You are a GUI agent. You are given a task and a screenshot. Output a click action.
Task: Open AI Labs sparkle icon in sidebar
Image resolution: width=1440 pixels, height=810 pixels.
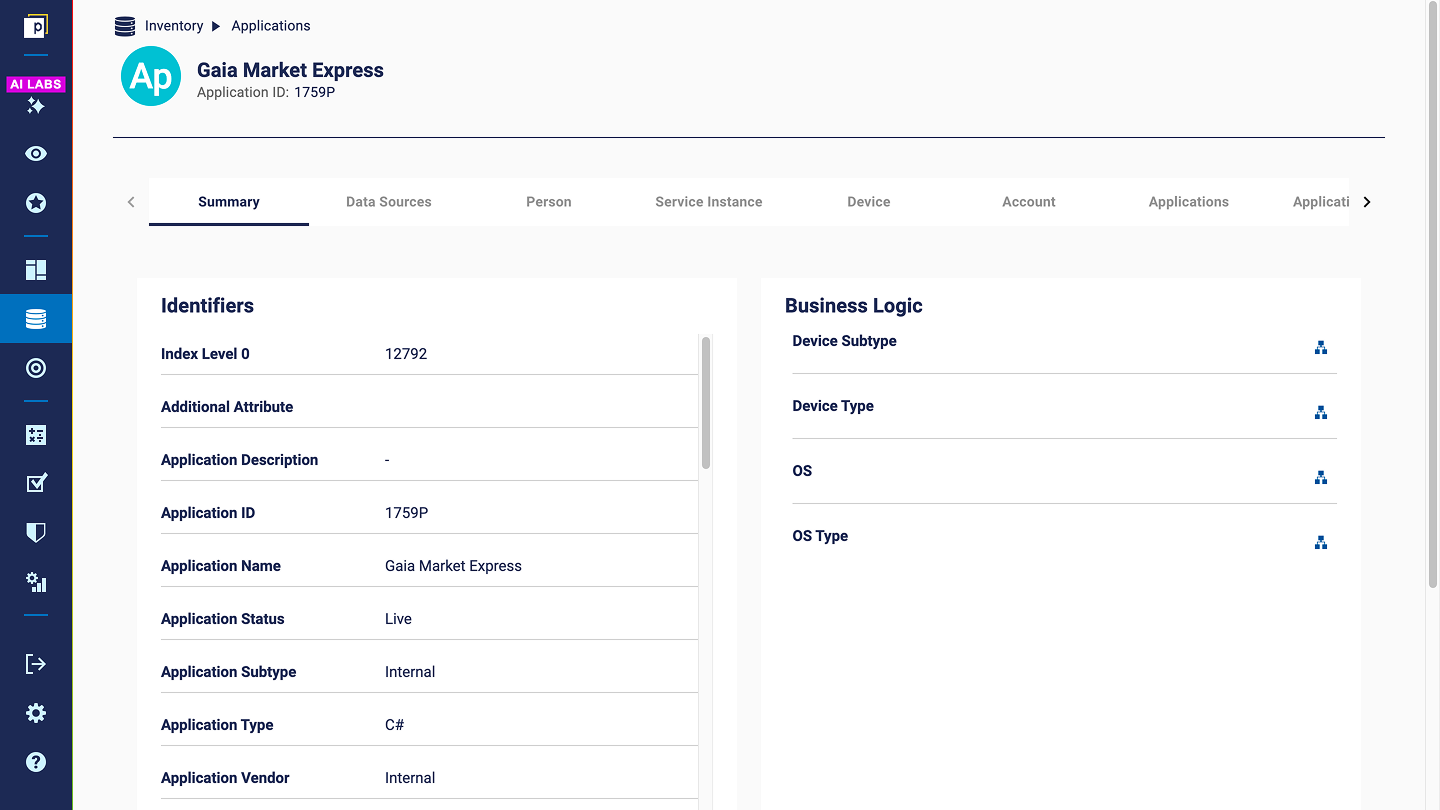coord(36,105)
